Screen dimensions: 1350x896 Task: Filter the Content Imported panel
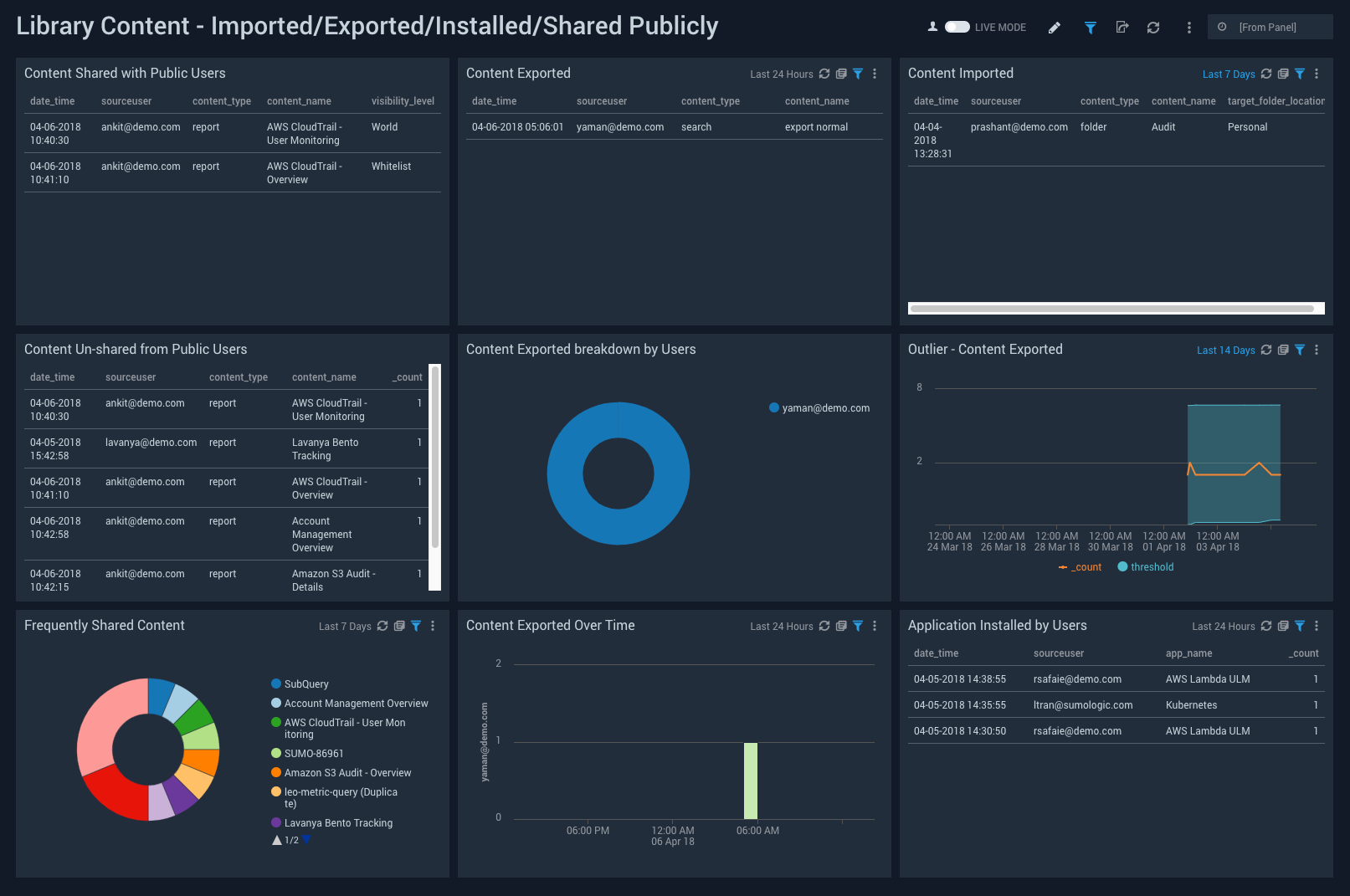1300,74
